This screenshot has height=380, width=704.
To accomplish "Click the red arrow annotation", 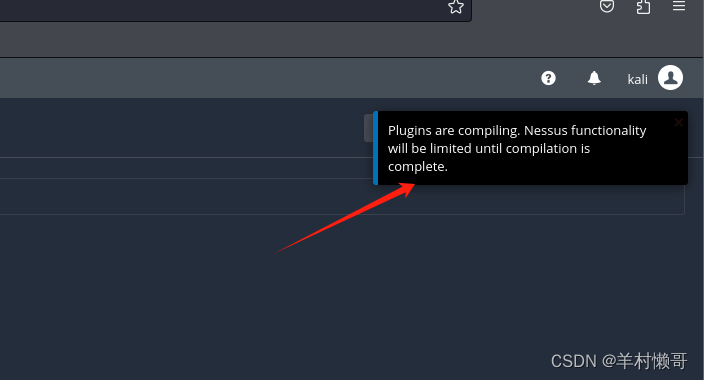I will click(x=345, y=218).
